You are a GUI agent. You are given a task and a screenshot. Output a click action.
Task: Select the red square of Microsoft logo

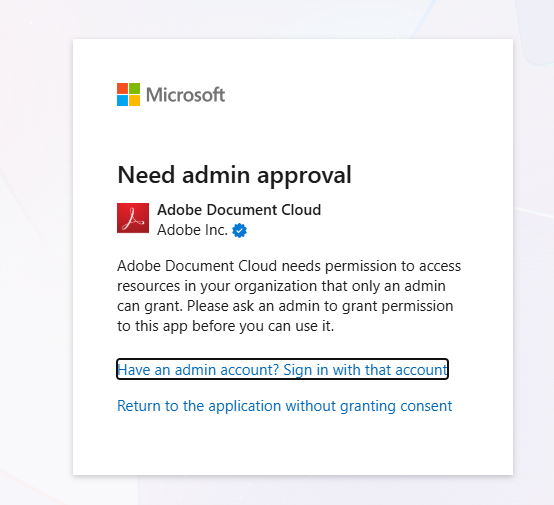coord(122,88)
